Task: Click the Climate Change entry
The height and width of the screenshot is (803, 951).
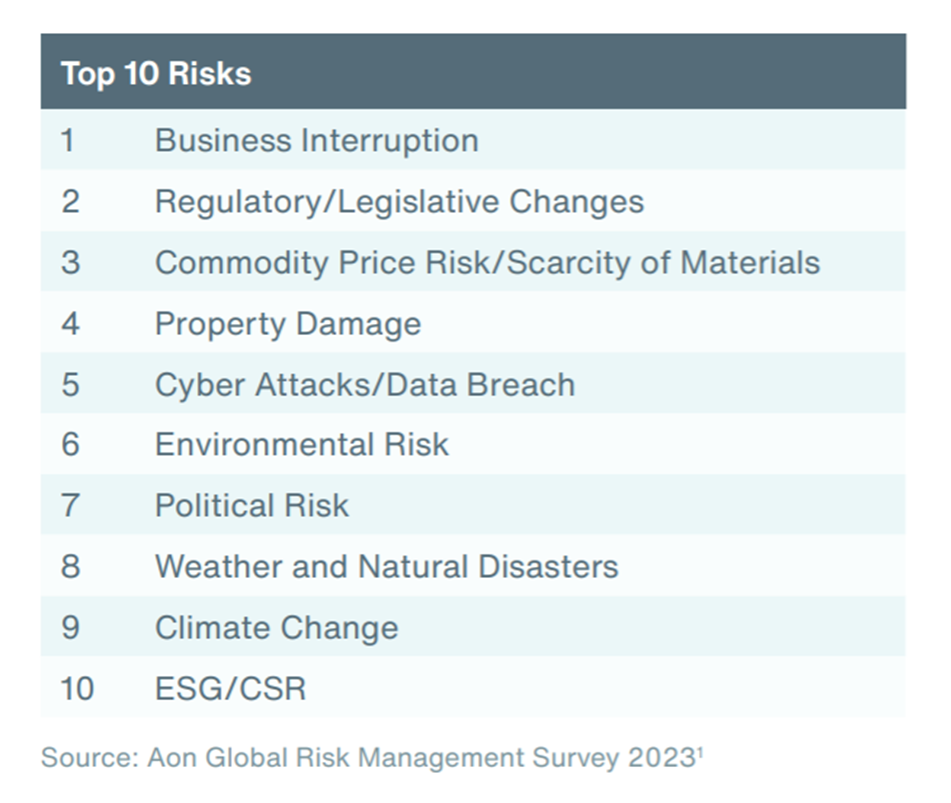Action: (x=277, y=628)
